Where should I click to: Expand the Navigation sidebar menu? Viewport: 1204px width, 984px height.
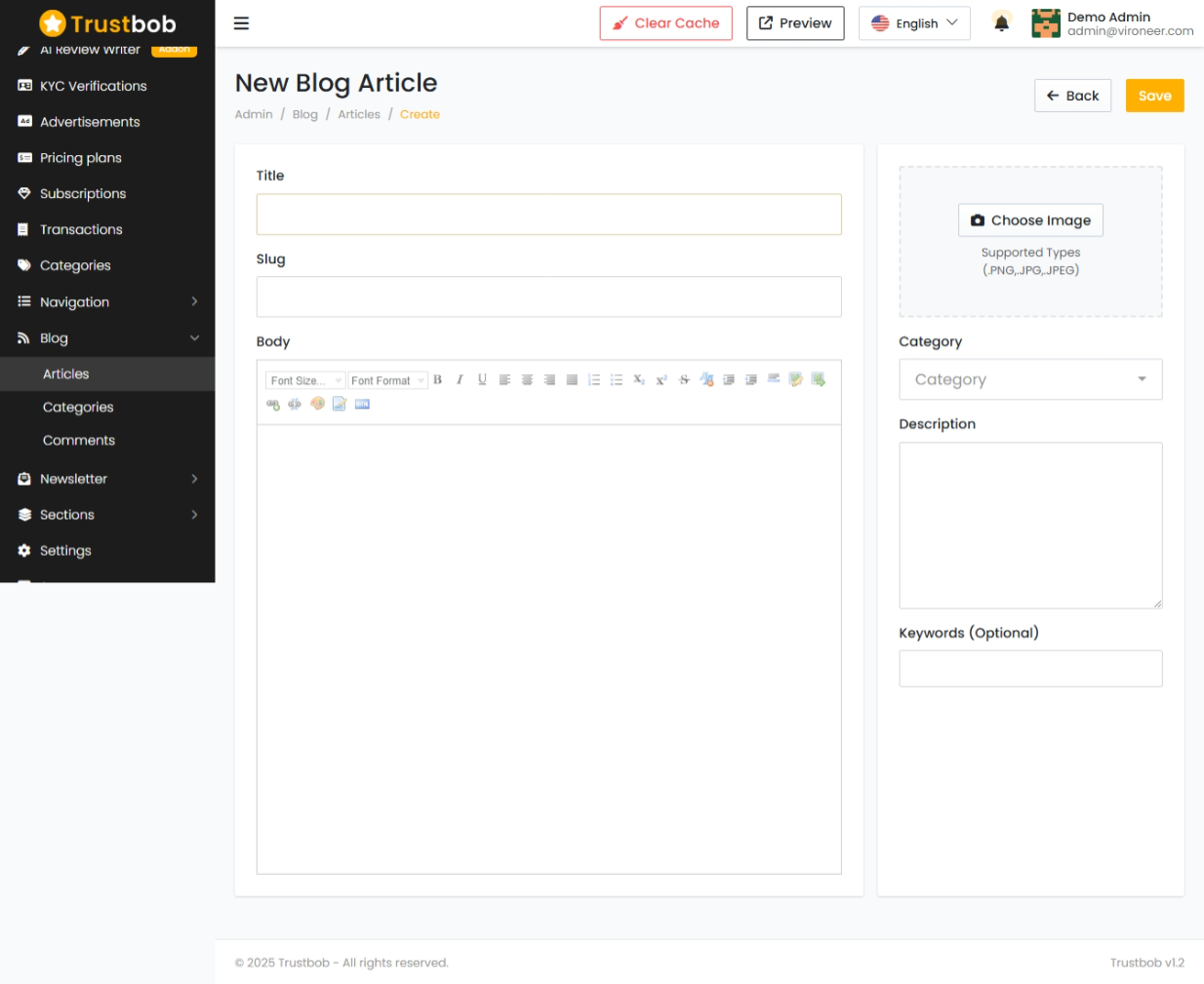107,302
